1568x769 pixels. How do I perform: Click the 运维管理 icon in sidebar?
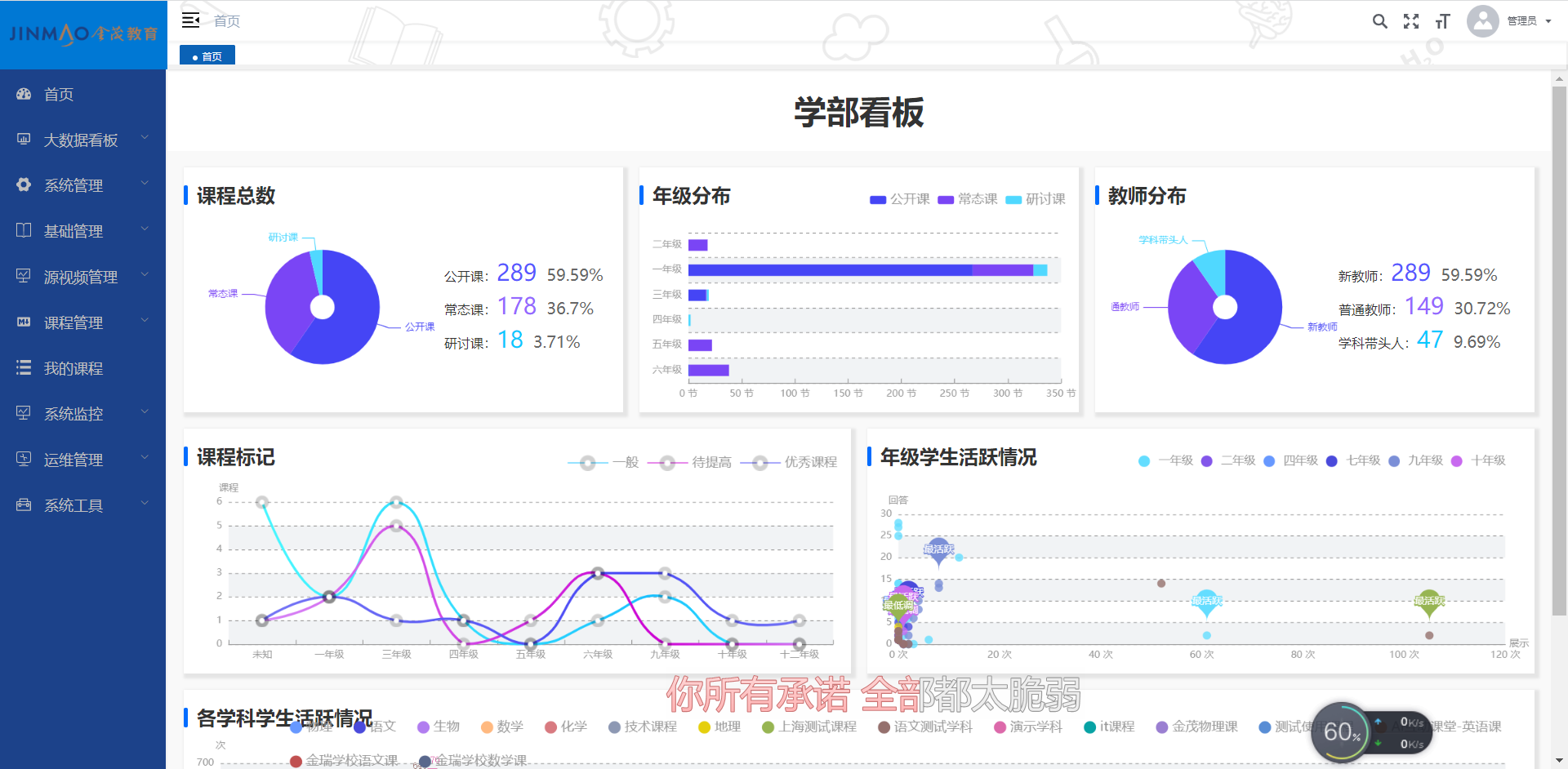click(x=24, y=459)
